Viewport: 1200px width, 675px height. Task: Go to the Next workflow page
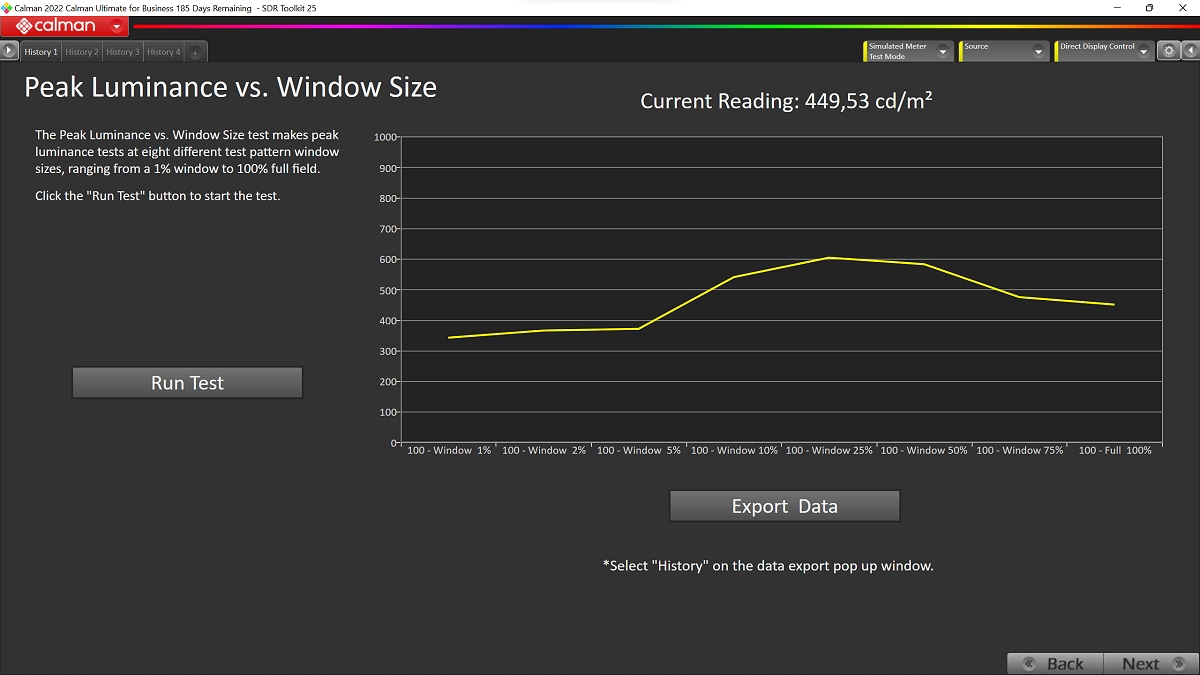[1150, 664]
